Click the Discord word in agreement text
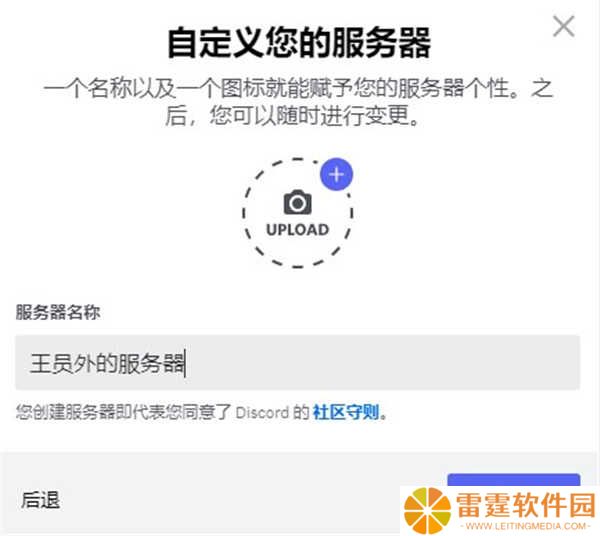 point(262,412)
